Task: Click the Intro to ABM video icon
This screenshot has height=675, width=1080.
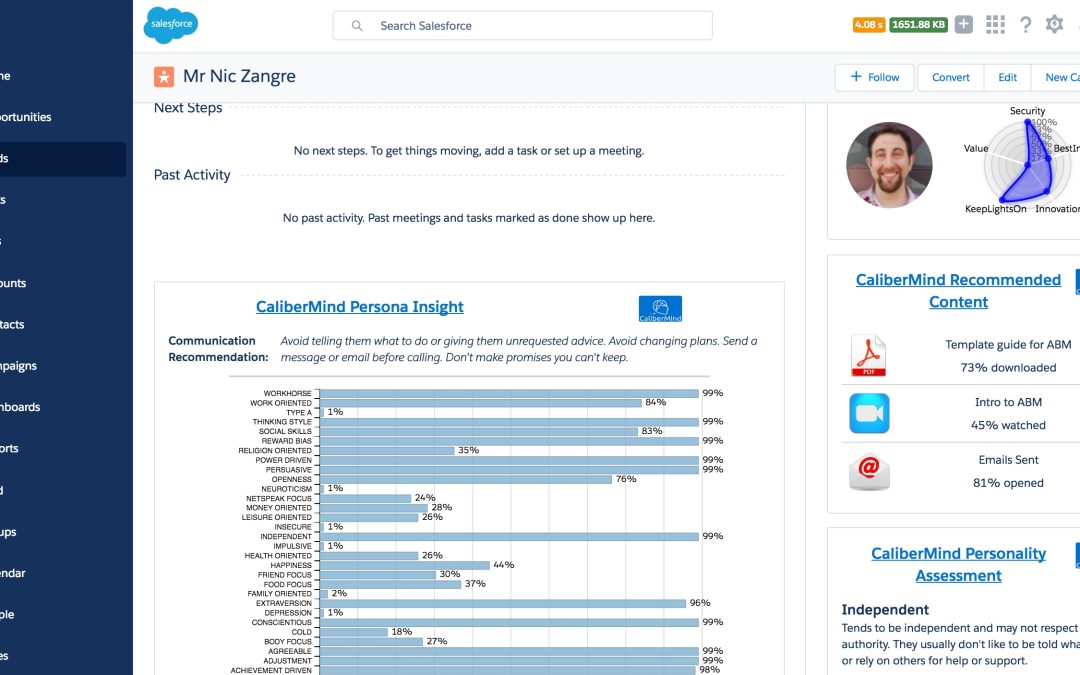Action: (x=869, y=413)
